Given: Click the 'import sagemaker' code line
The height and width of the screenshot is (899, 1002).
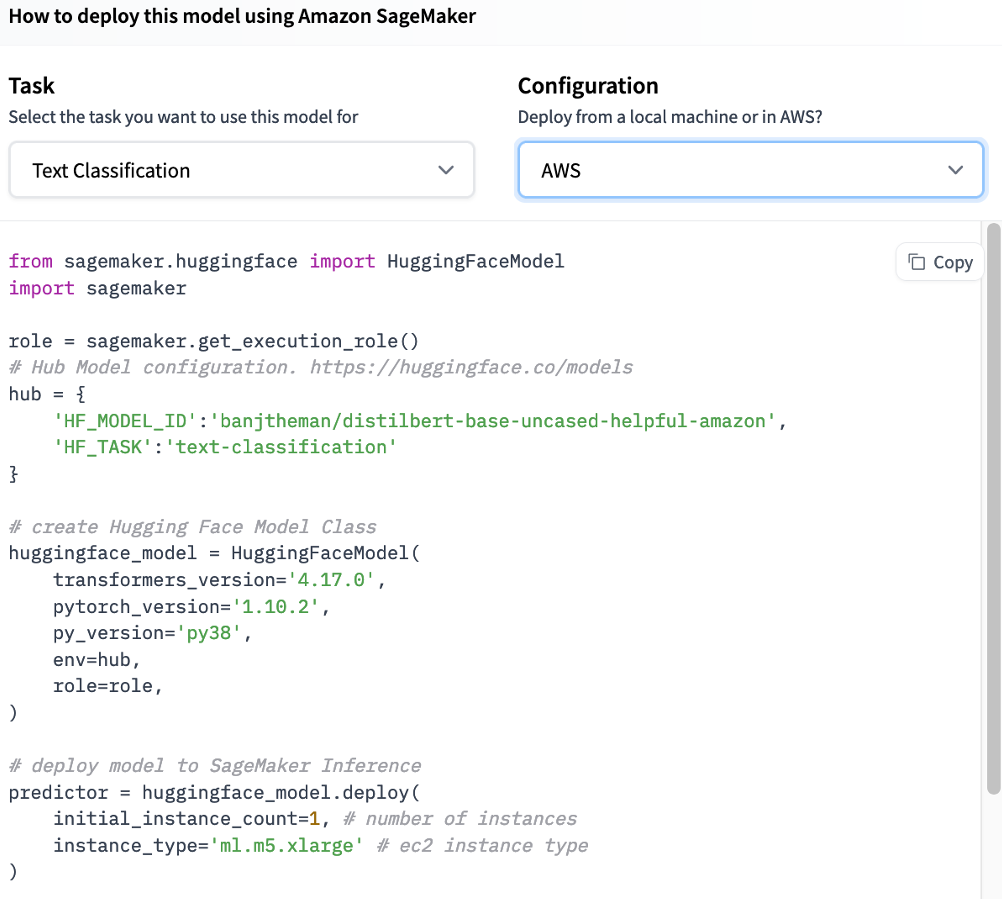Looking at the screenshot, I should pos(98,288).
